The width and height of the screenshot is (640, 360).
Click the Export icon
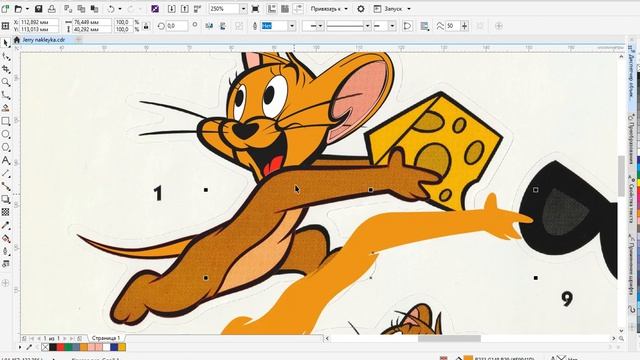tap(185, 9)
